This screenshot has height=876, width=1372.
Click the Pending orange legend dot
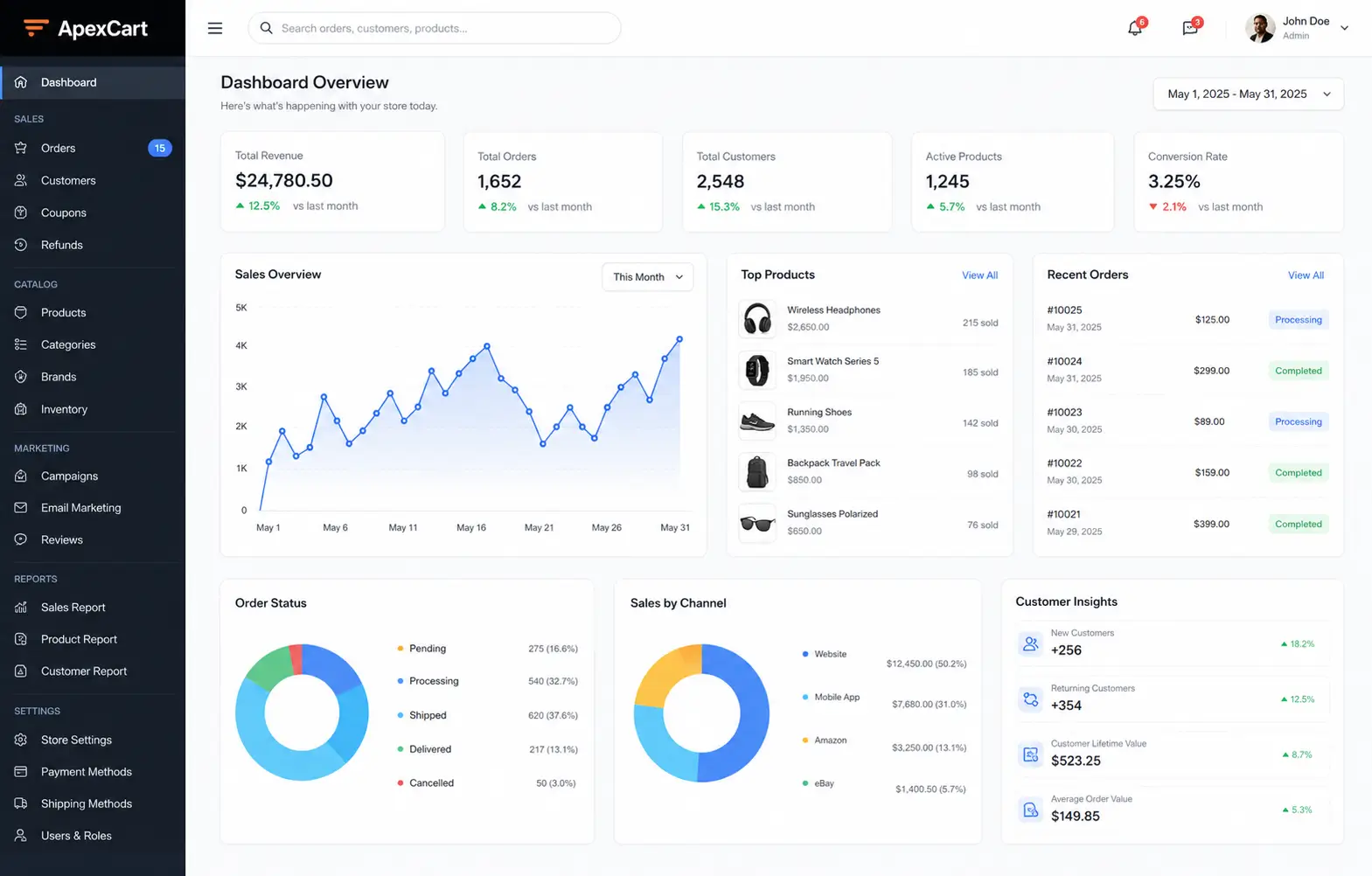400,649
